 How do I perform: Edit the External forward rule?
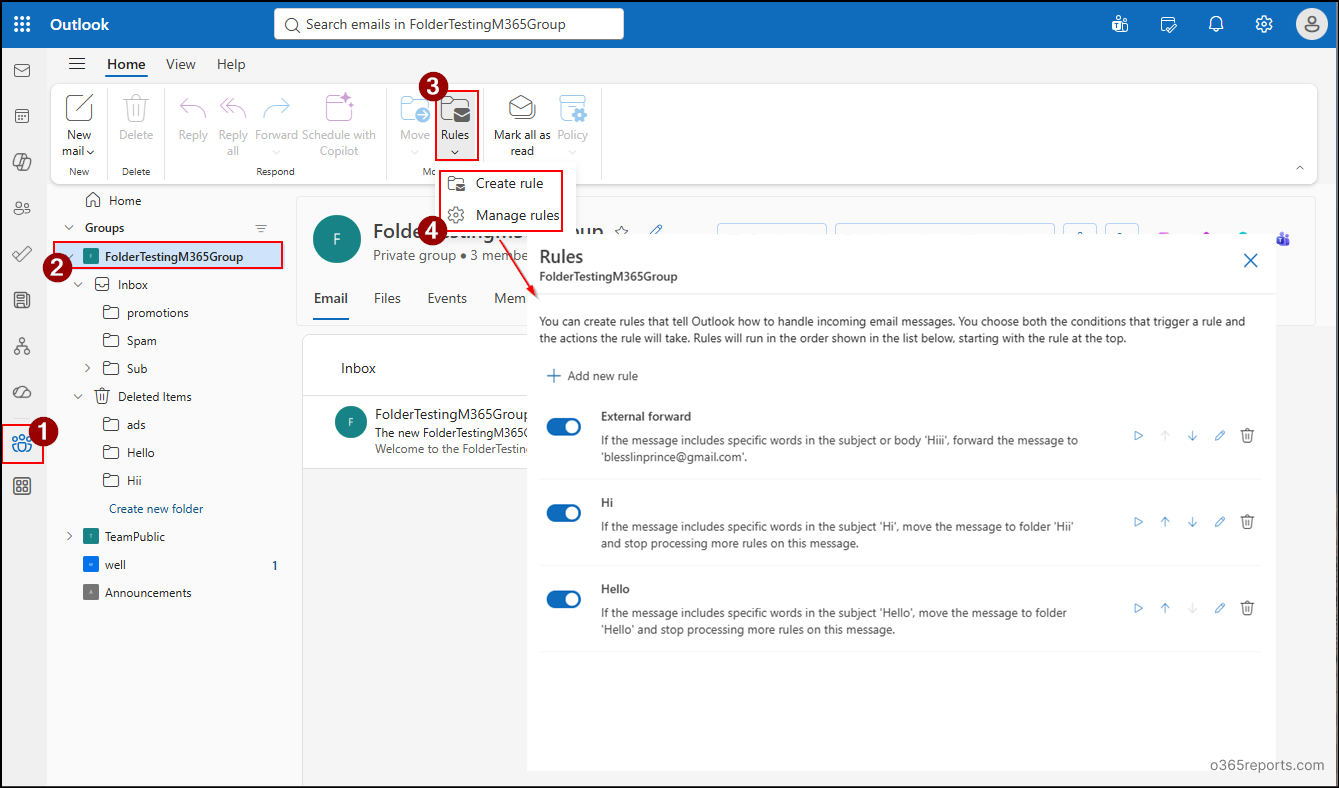coord(1220,436)
